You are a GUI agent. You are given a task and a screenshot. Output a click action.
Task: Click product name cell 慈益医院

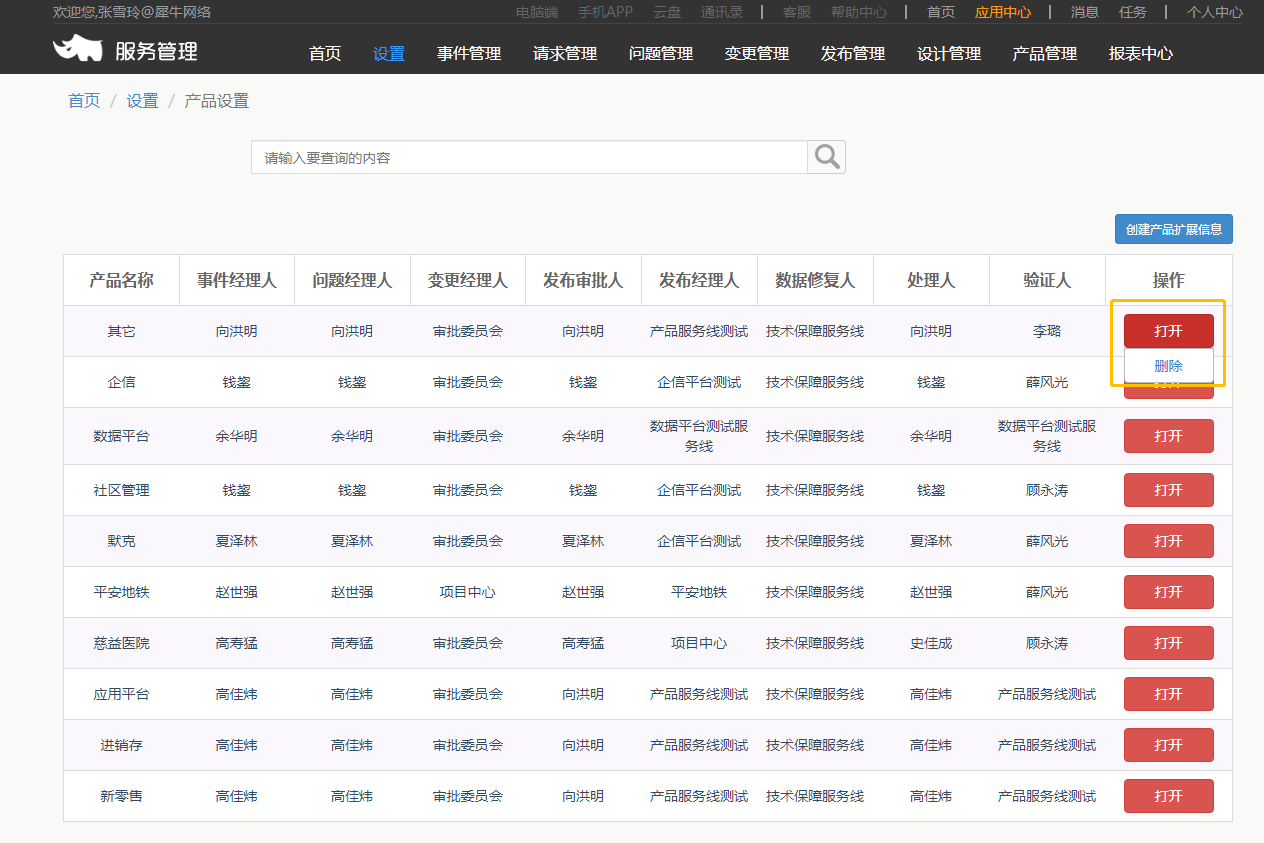121,643
